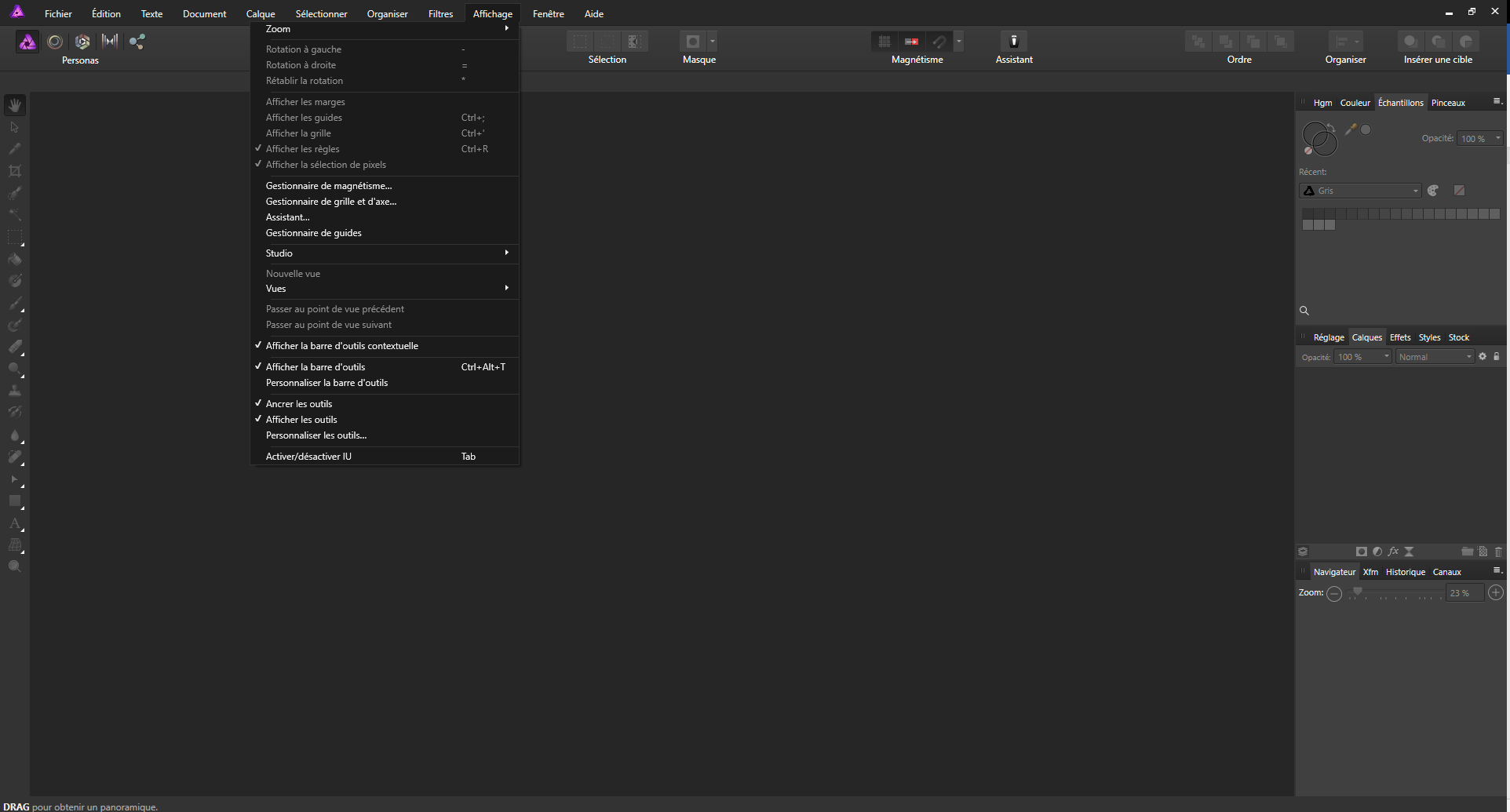The image size is (1510, 812).
Task: Open the Fenêtre menu
Action: [x=548, y=14]
